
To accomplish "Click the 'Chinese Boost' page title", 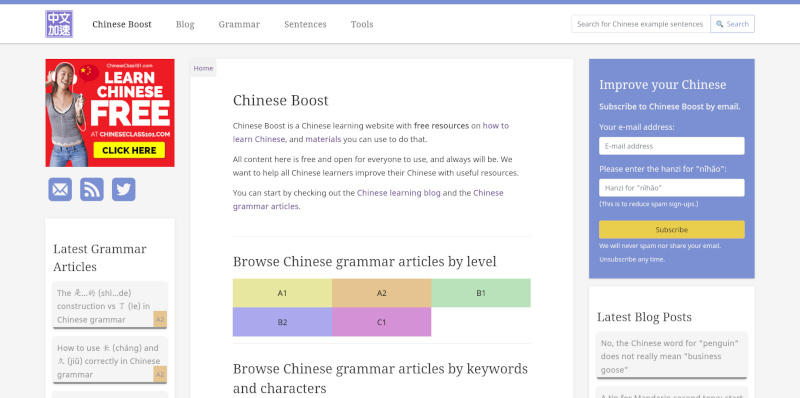I will pyautogui.click(x=281, y=101).
